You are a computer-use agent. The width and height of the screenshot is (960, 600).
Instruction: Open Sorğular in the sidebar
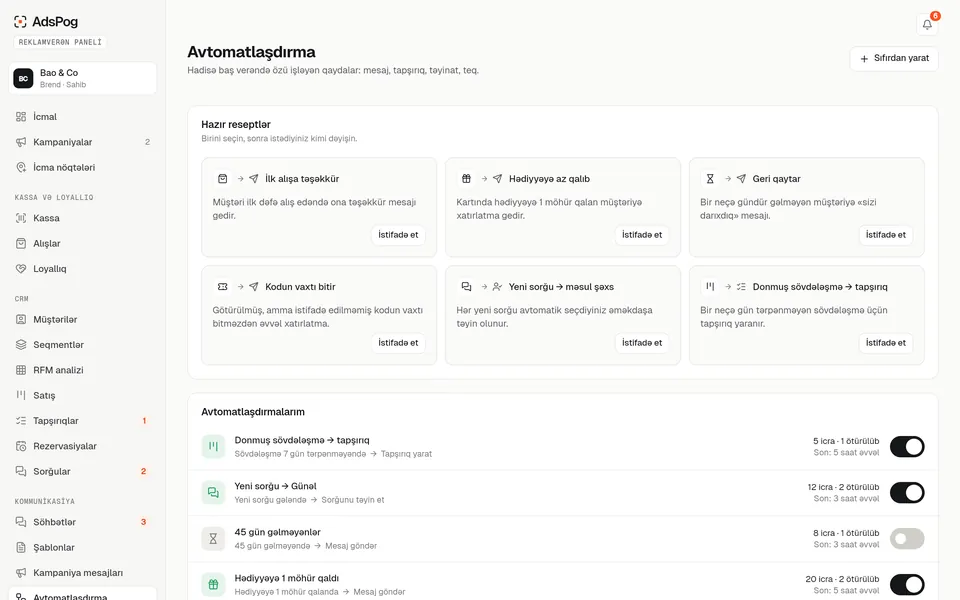[x=83, y=471]
